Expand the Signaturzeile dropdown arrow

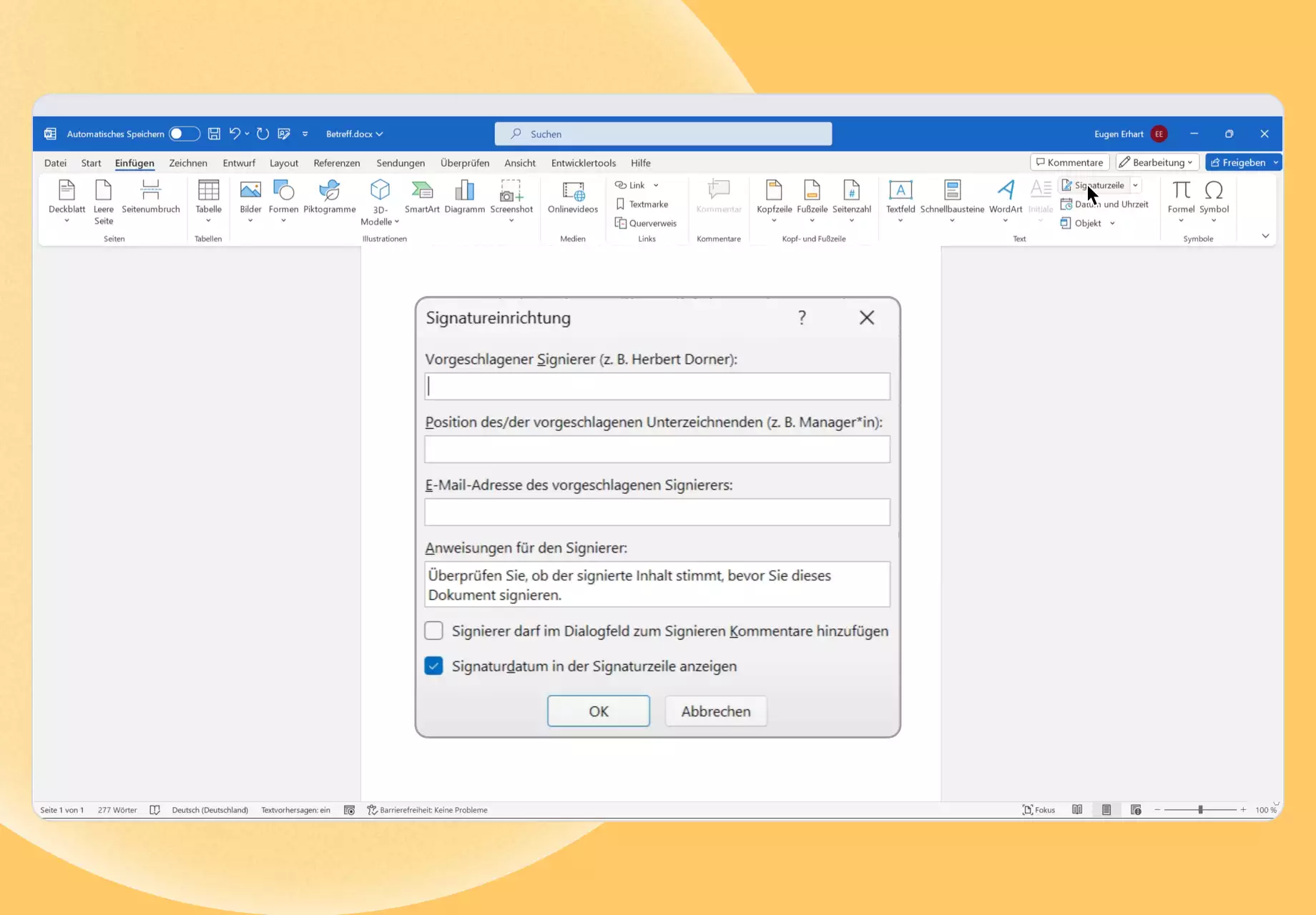[1135, 185]
